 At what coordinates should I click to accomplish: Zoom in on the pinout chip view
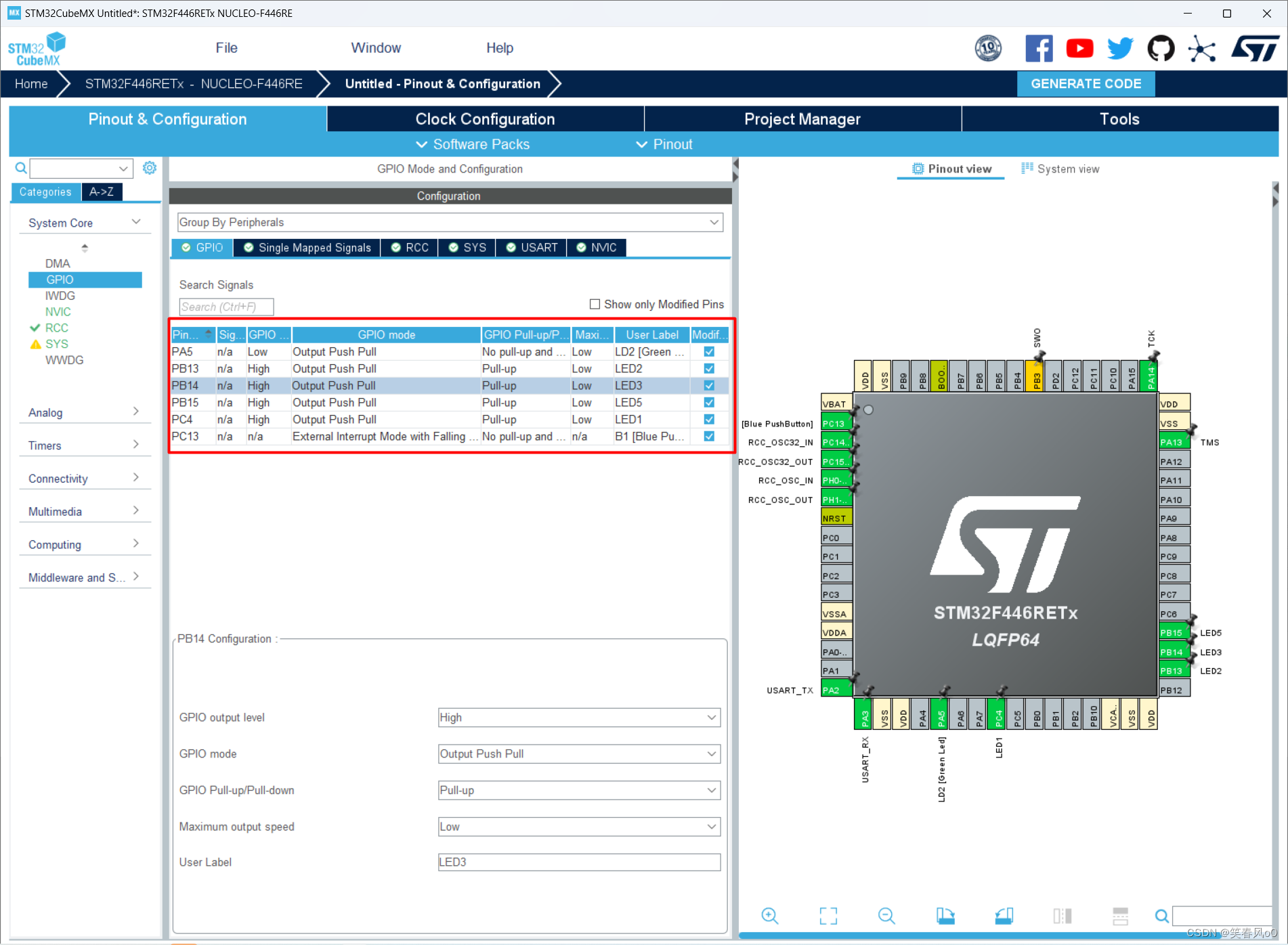pyautogui.click(x=769, y=916)
